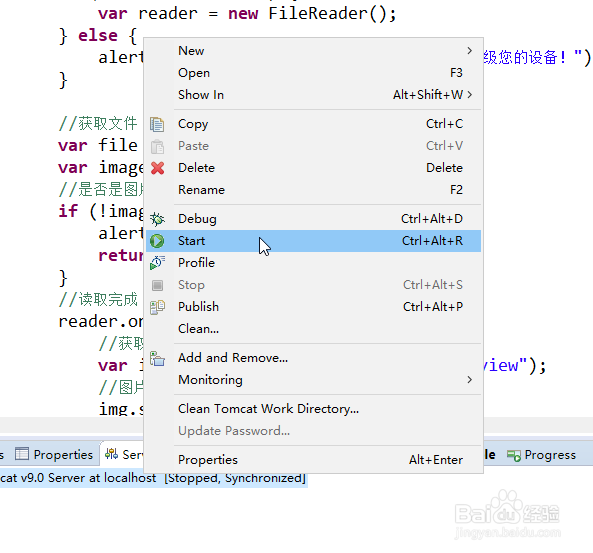Click the "Alt+Enter" shortcut text
Image resolution: width=593 pixels, height=553 pixels.
point(436,460)
